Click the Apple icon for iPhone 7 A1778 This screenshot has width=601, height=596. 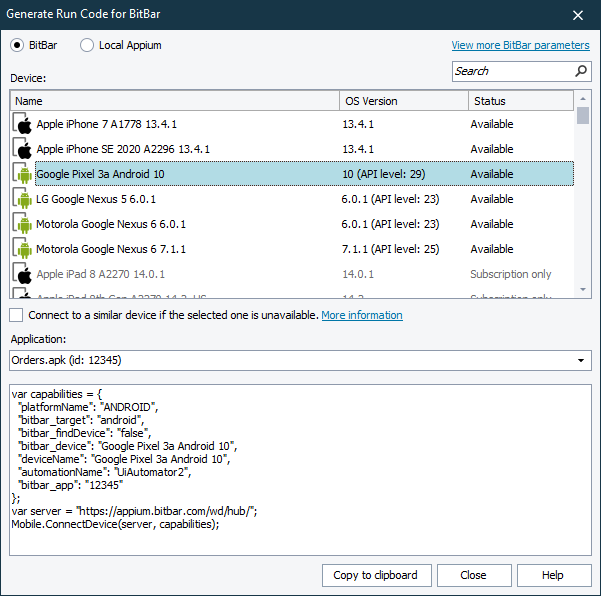[23, 124]
